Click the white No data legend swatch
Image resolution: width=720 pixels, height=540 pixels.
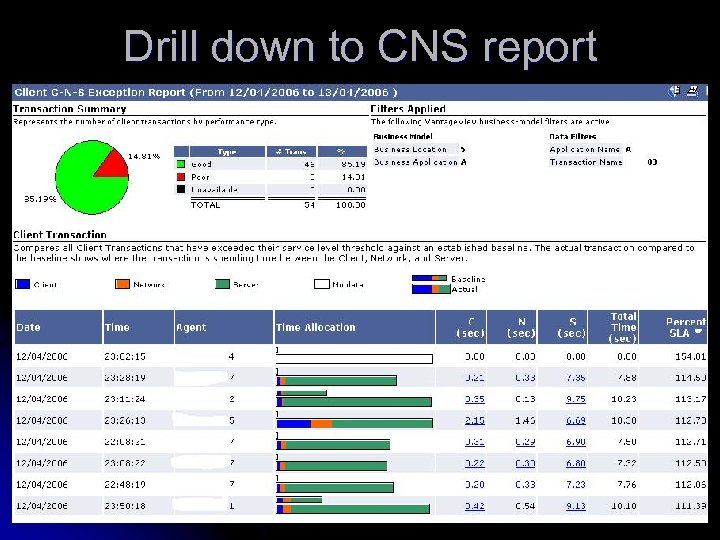pyautogui.click(x=321, y=284)
